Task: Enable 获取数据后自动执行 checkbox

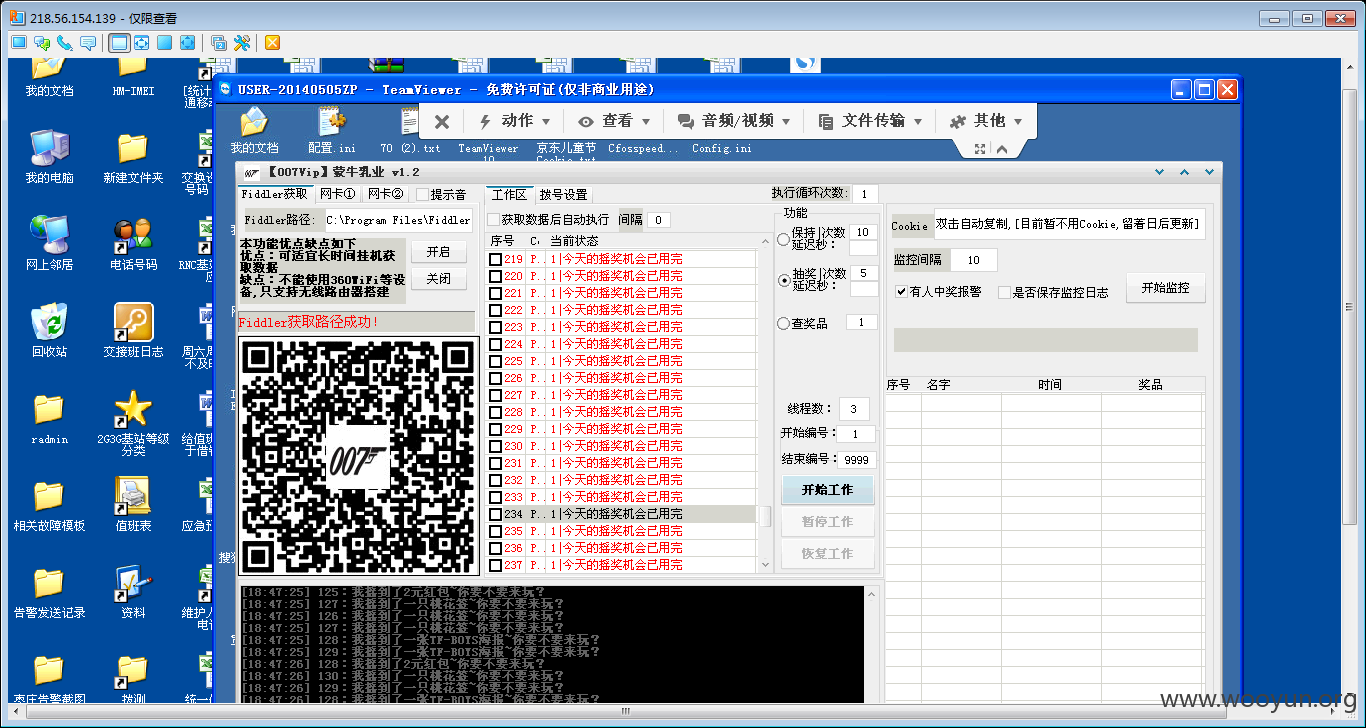Action: click(x=493, y=220)
